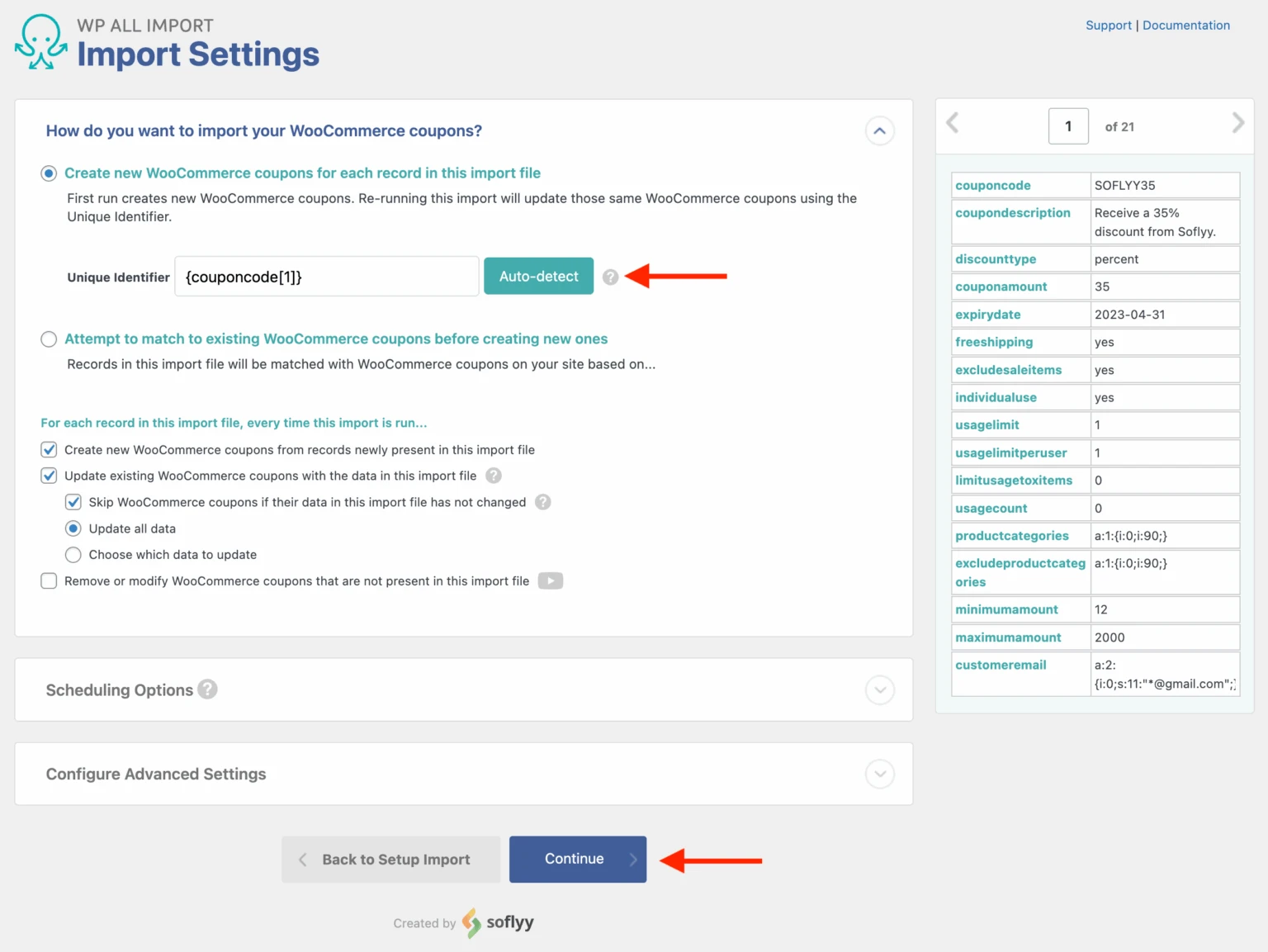
Task: Toggle Skip coupons if data has not changed
Action: pos(73,502)
